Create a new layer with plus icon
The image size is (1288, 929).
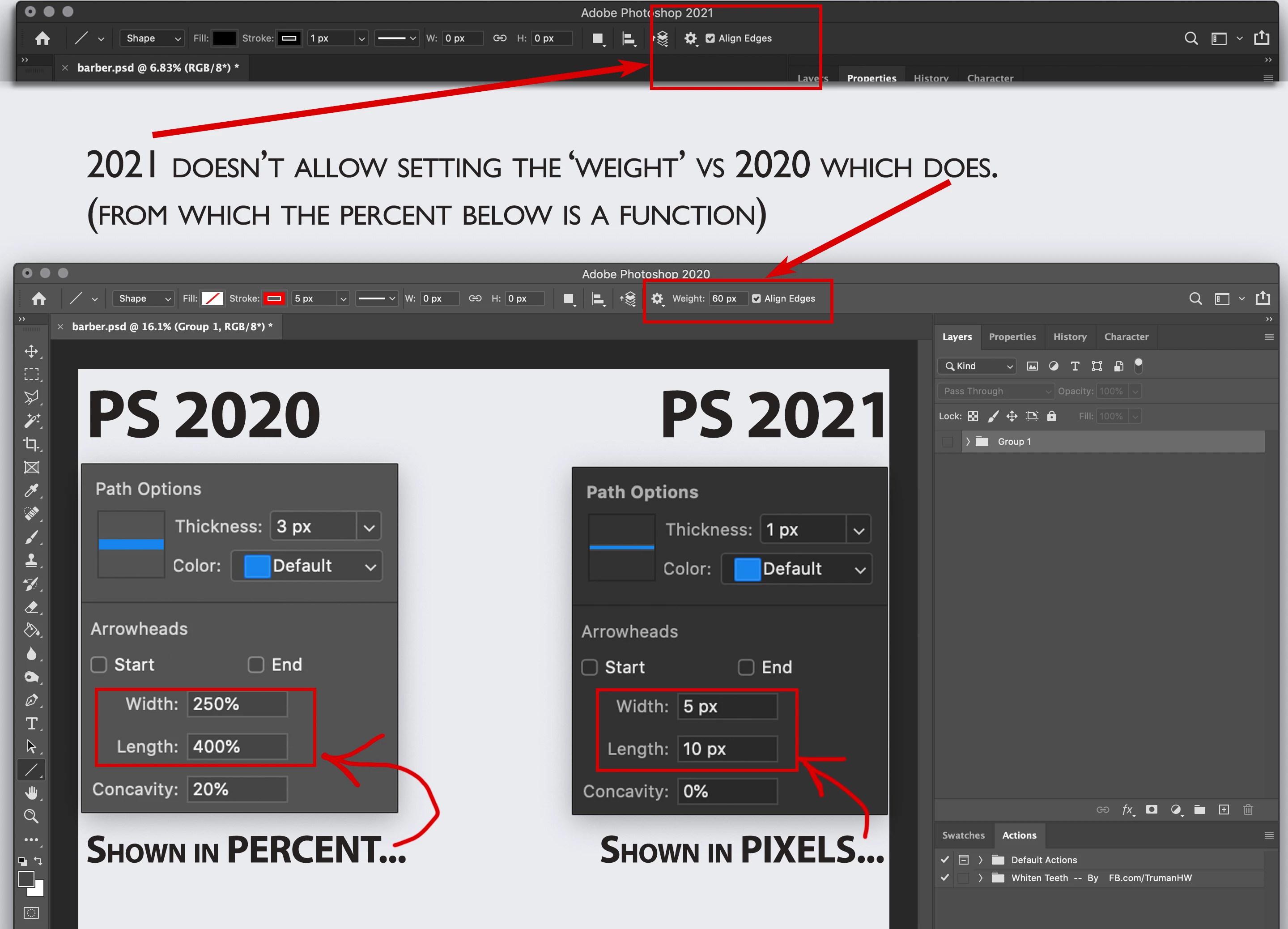coord(1224,810)
